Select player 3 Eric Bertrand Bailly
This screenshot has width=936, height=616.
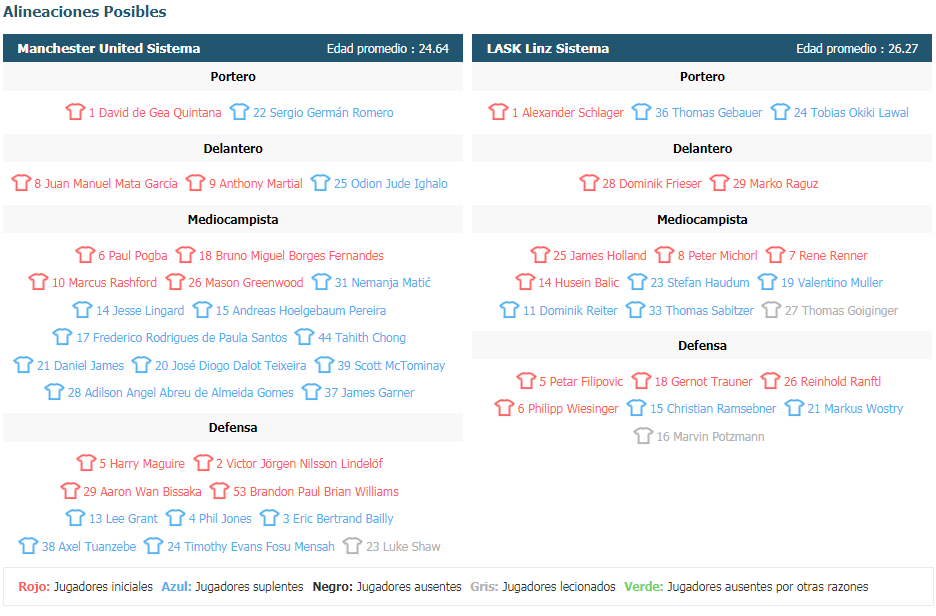(338, 519)
